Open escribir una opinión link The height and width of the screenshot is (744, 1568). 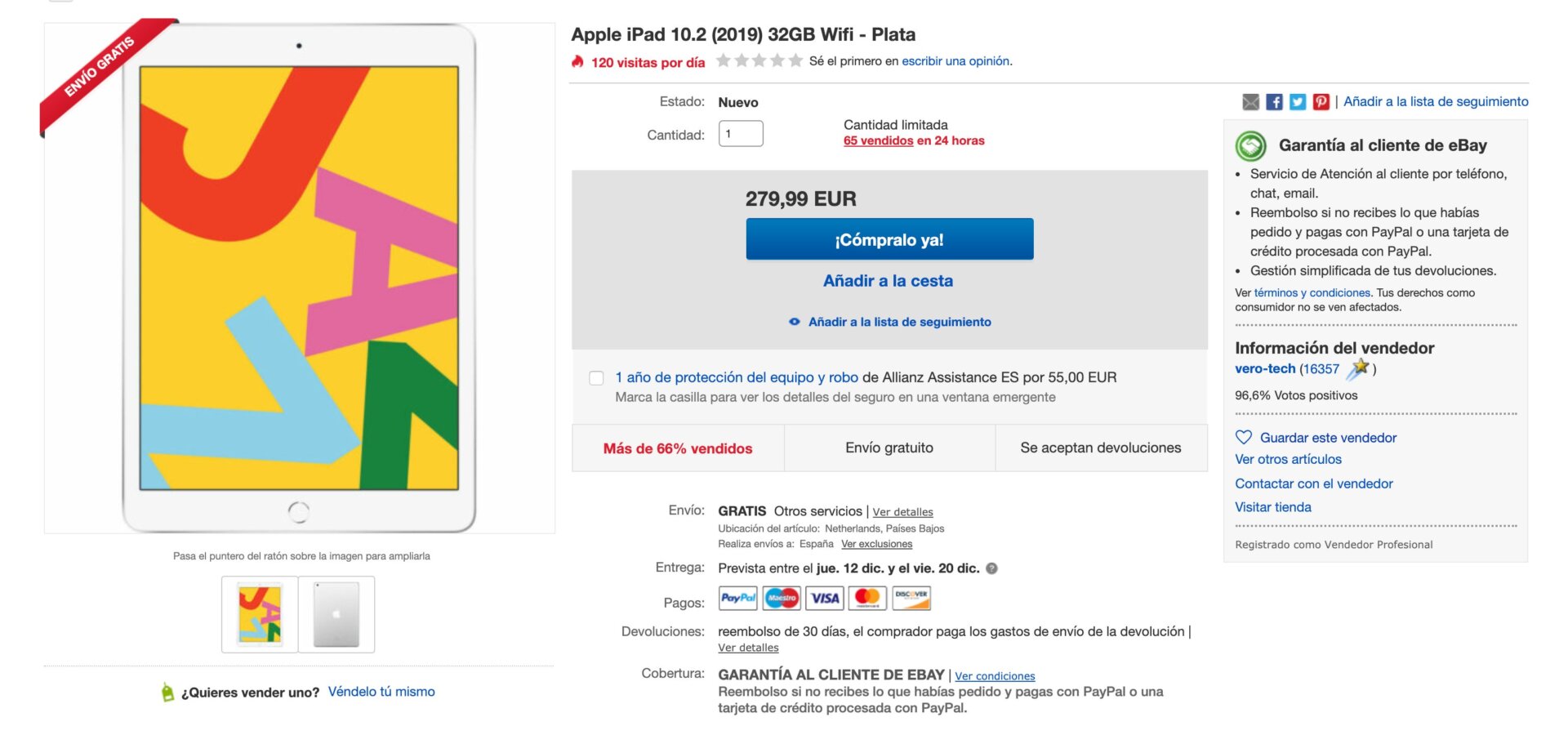[955, 61]
